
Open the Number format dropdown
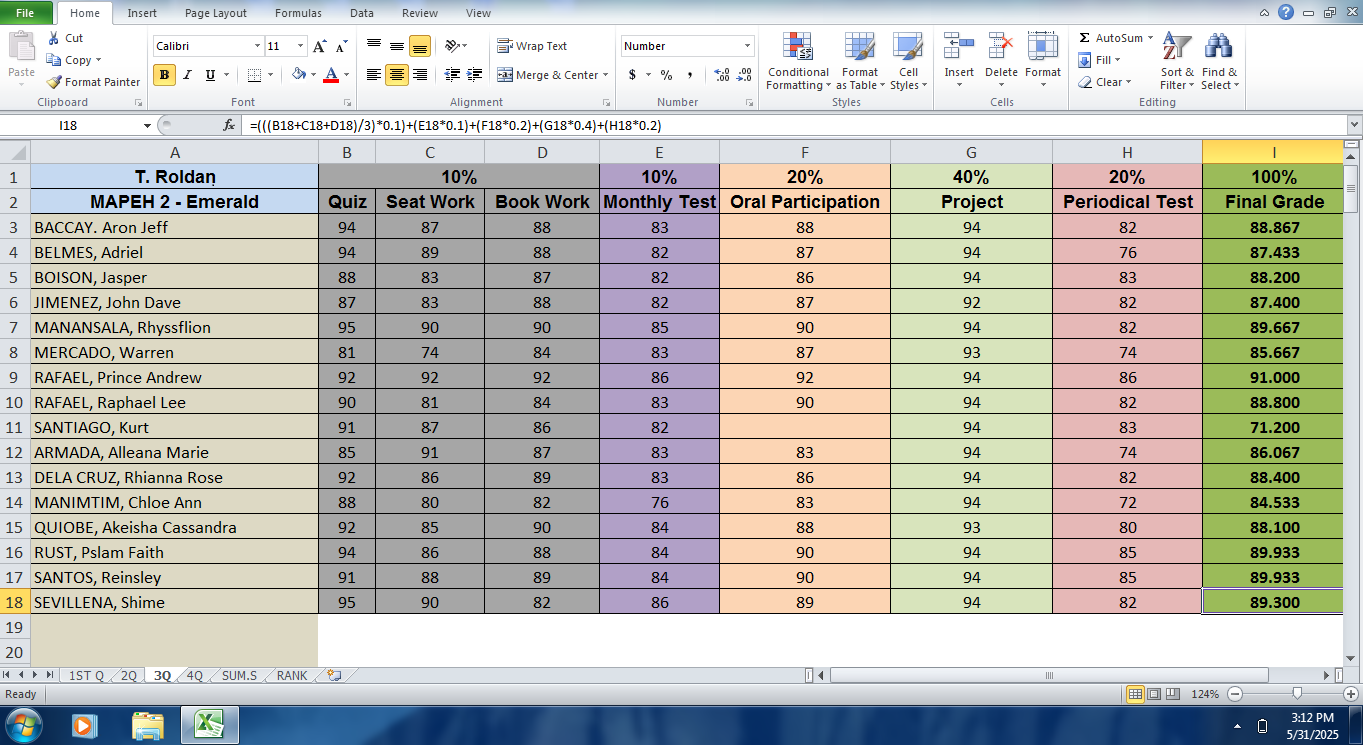[x=747, y=46]
